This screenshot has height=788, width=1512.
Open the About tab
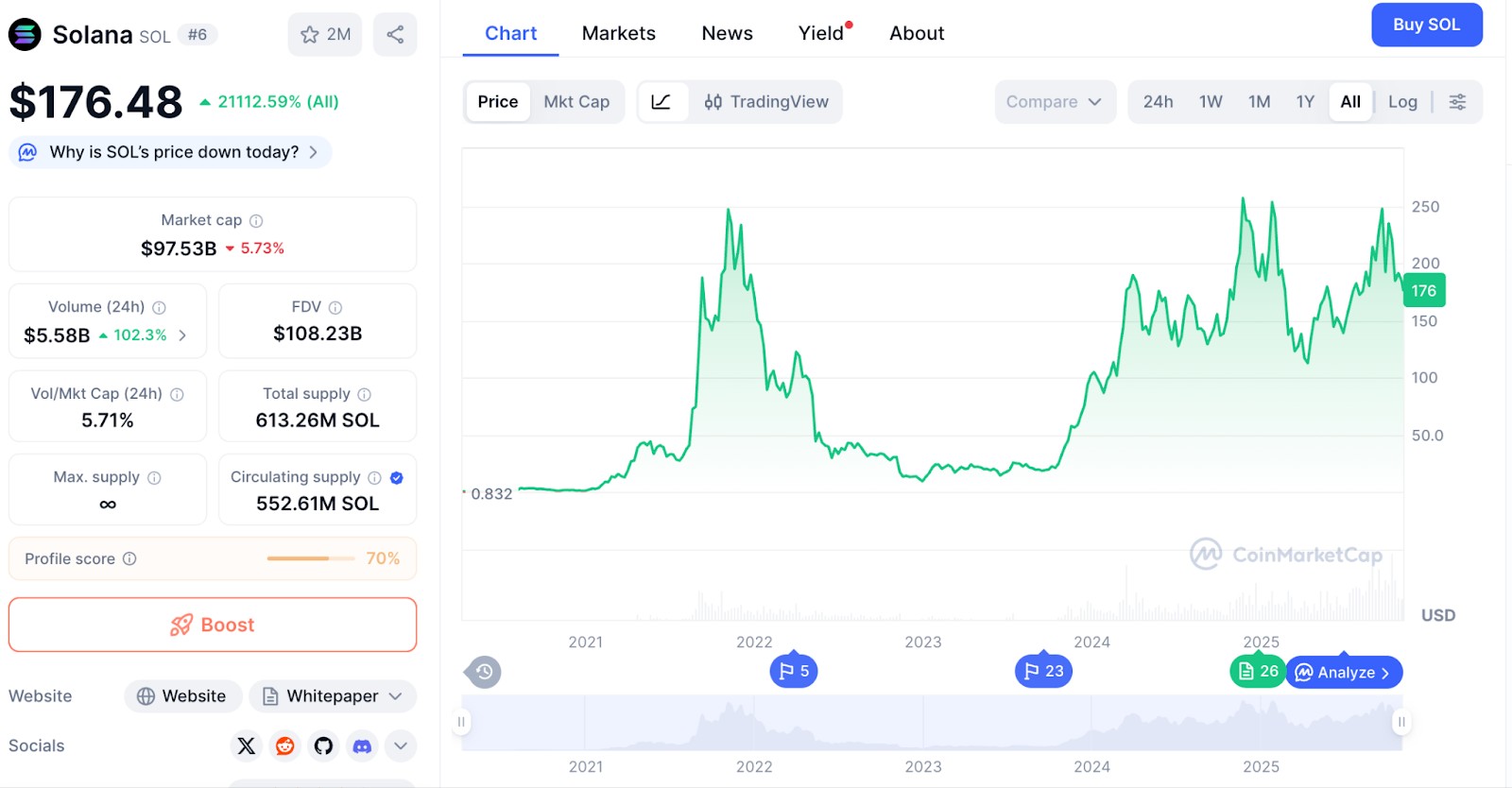[x=917, y=34]
